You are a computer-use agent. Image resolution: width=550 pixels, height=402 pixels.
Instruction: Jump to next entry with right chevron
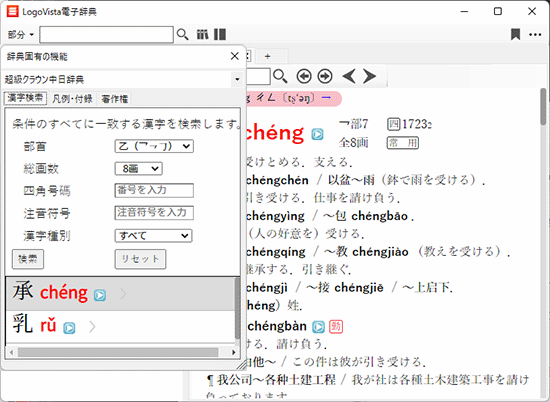click(369, 76)
